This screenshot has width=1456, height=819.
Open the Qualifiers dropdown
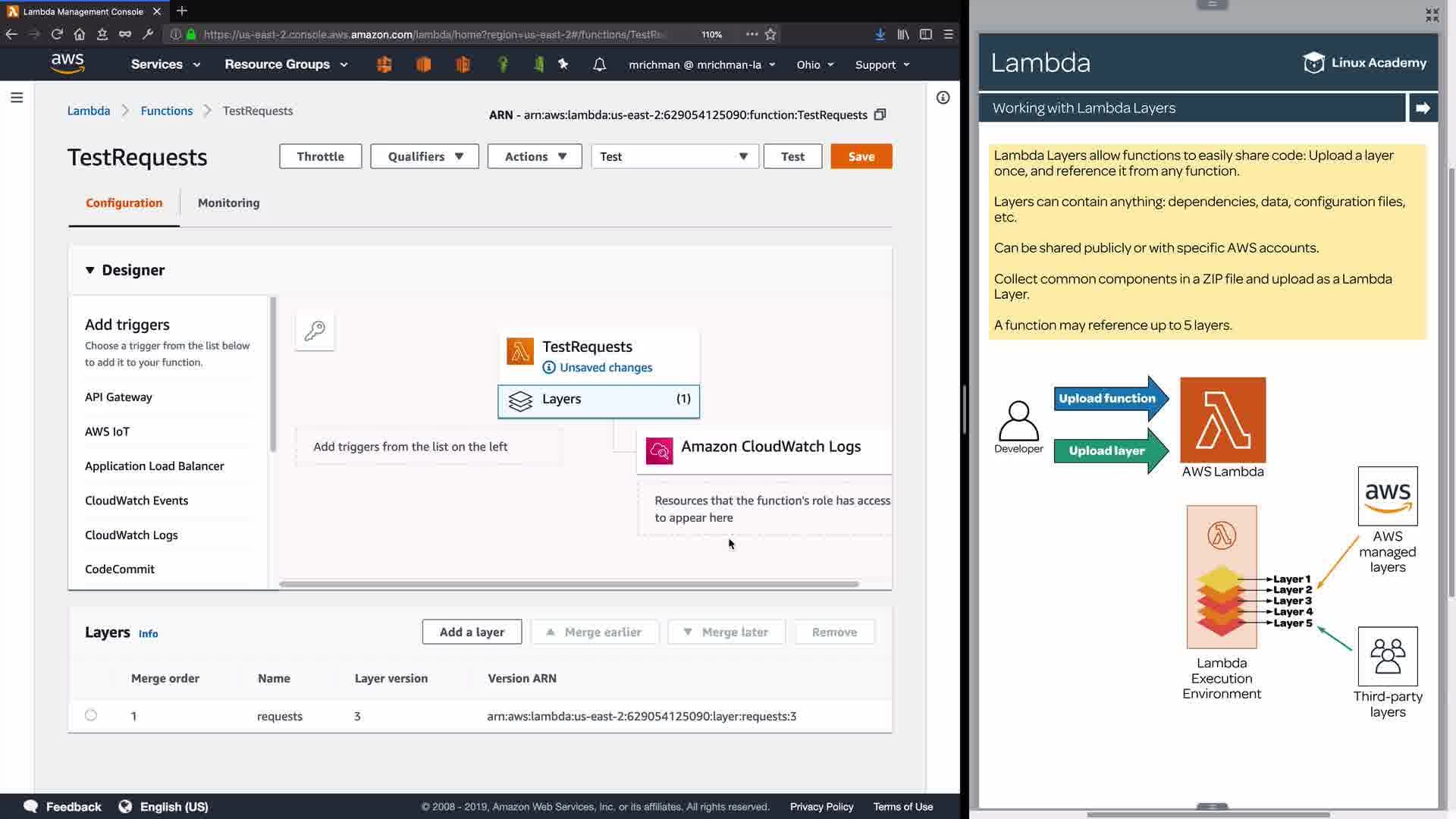(425, 156)
